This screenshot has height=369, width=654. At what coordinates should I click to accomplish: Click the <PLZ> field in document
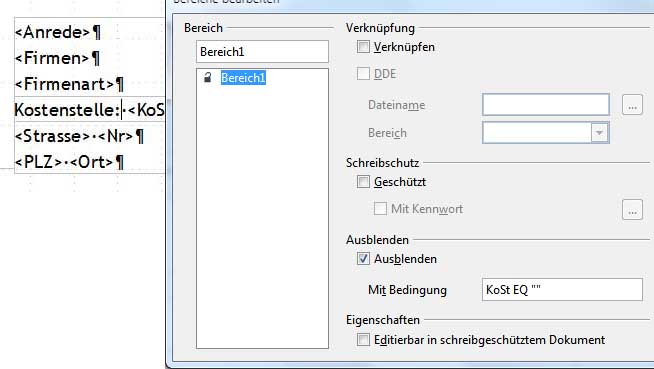pos(39,162)
